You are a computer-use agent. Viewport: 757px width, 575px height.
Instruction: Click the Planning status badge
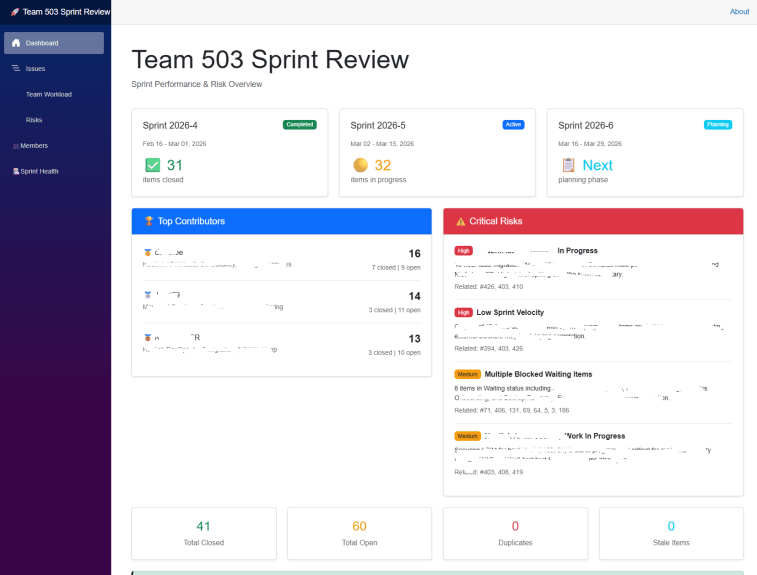click(718, 125)
